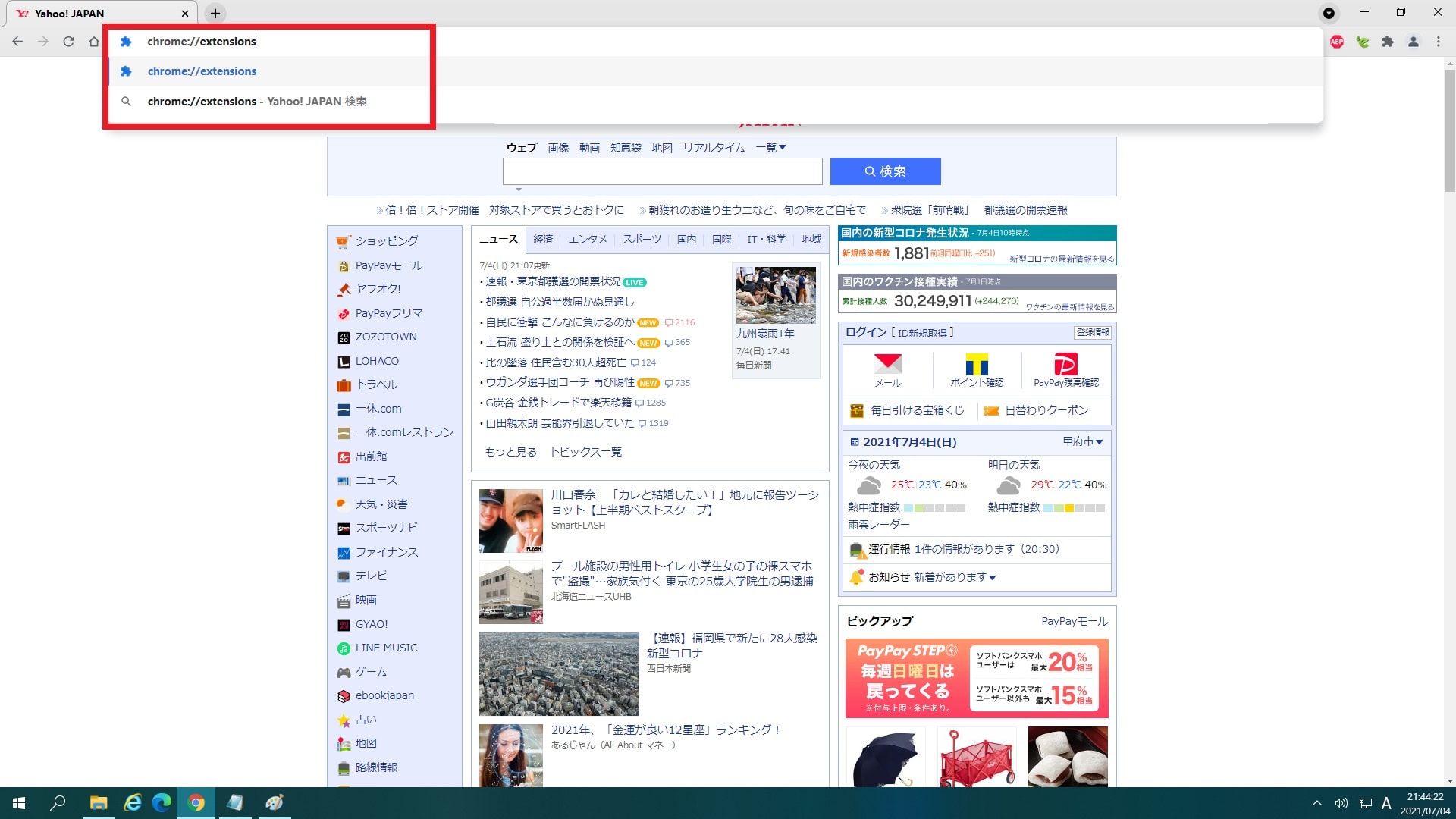1456x819 pixels.
Task: Open the volume icon in system tray
Action: point(1341,803)
